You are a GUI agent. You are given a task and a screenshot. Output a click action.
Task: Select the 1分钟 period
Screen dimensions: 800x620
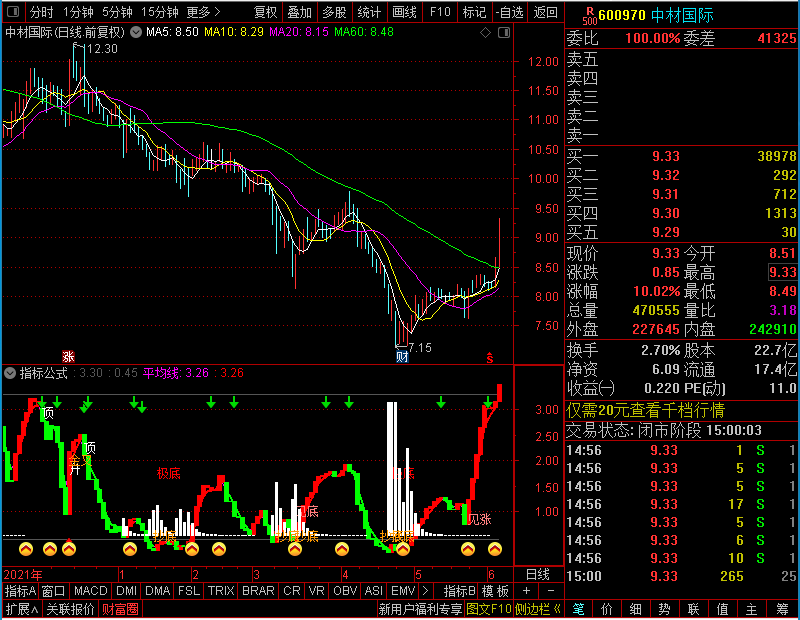click(78, 12)
